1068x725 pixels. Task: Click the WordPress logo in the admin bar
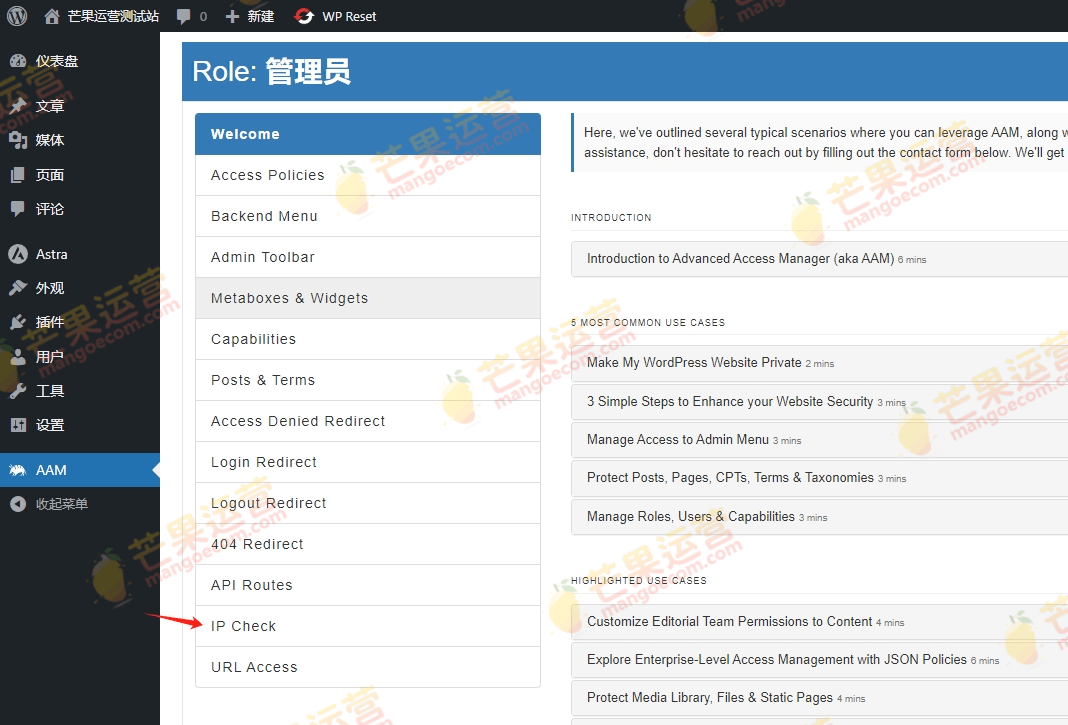tap(16, 15)
